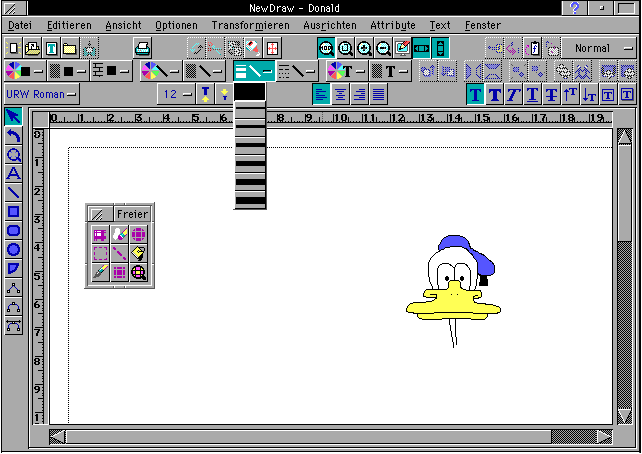
Task: Open the Datei menu
Action: tap(20, 25)
